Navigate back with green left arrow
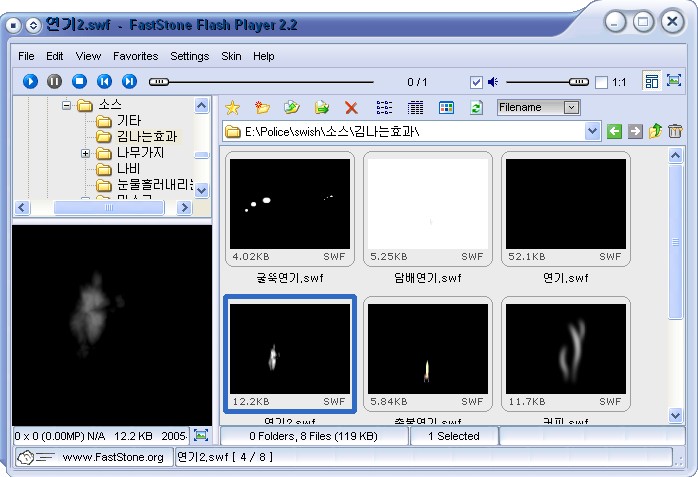The image size is (698, 477). coord(615,132)
